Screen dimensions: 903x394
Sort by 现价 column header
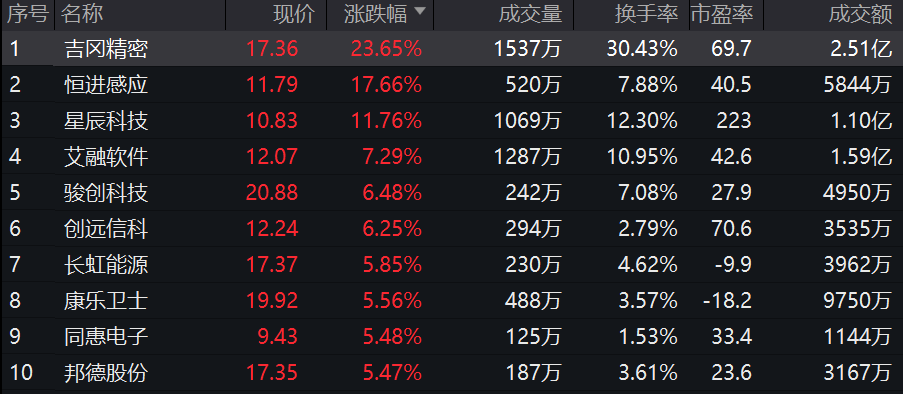[294, 15]
